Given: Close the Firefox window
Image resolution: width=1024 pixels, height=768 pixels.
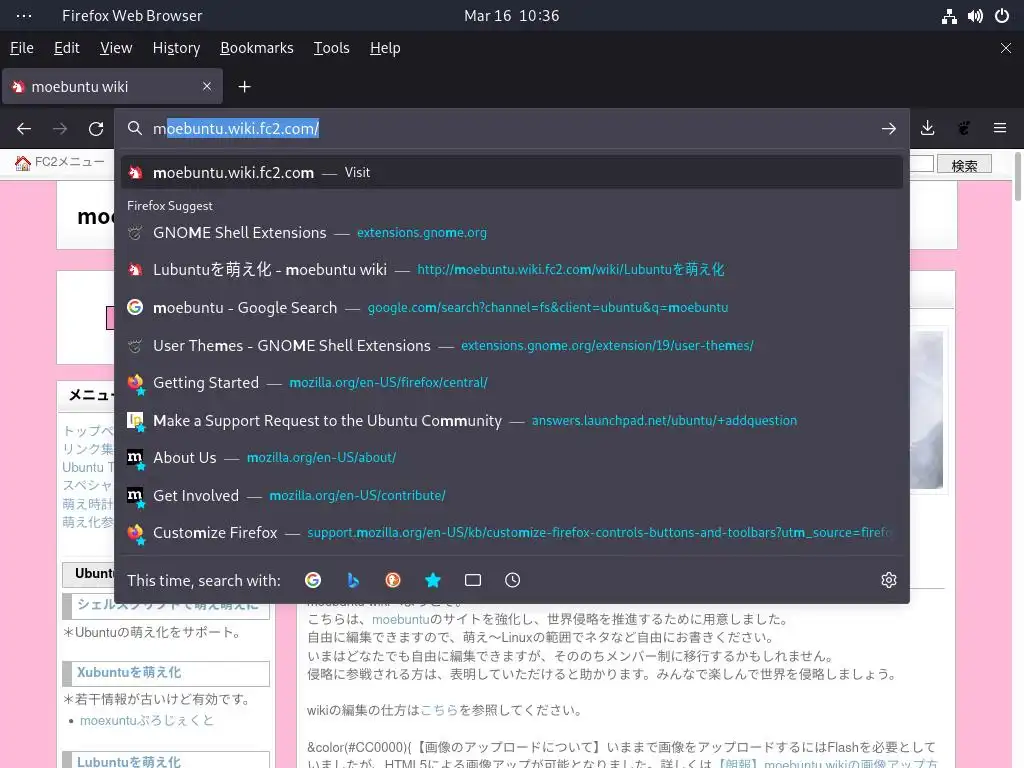Looking at the screenshot, I should click(1006, 48).
